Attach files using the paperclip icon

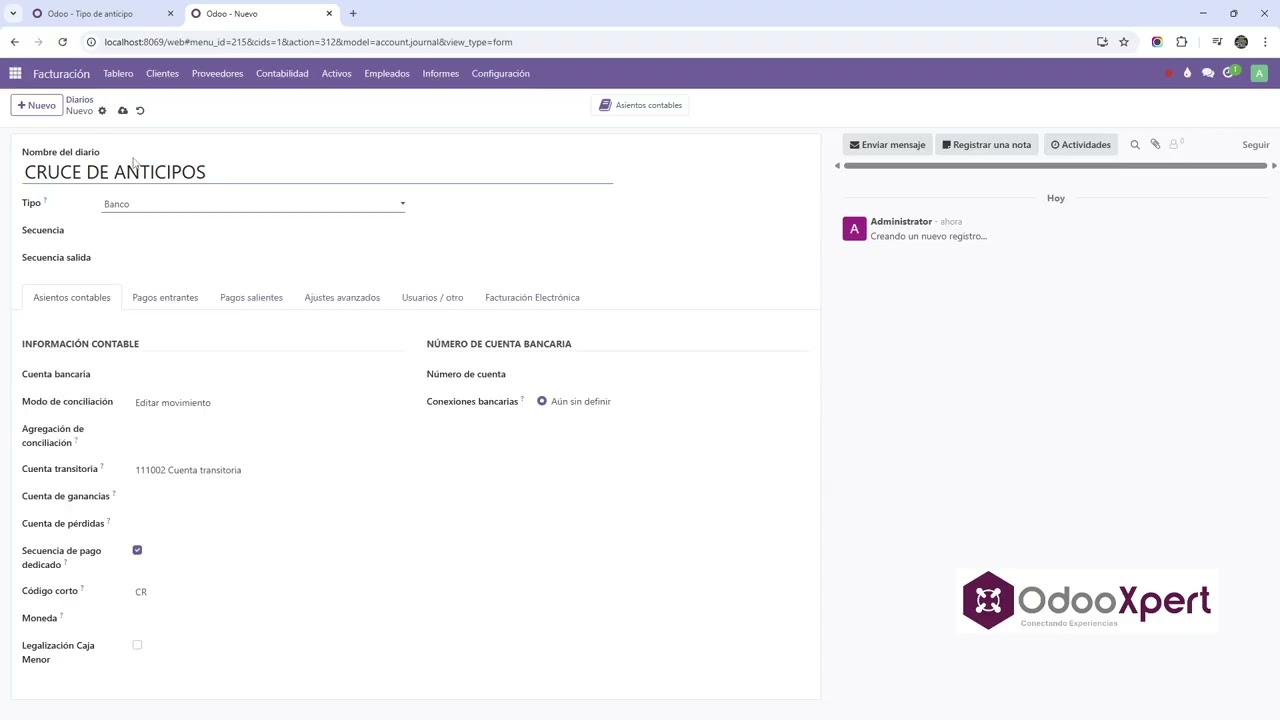click(x=1155, y=144)
